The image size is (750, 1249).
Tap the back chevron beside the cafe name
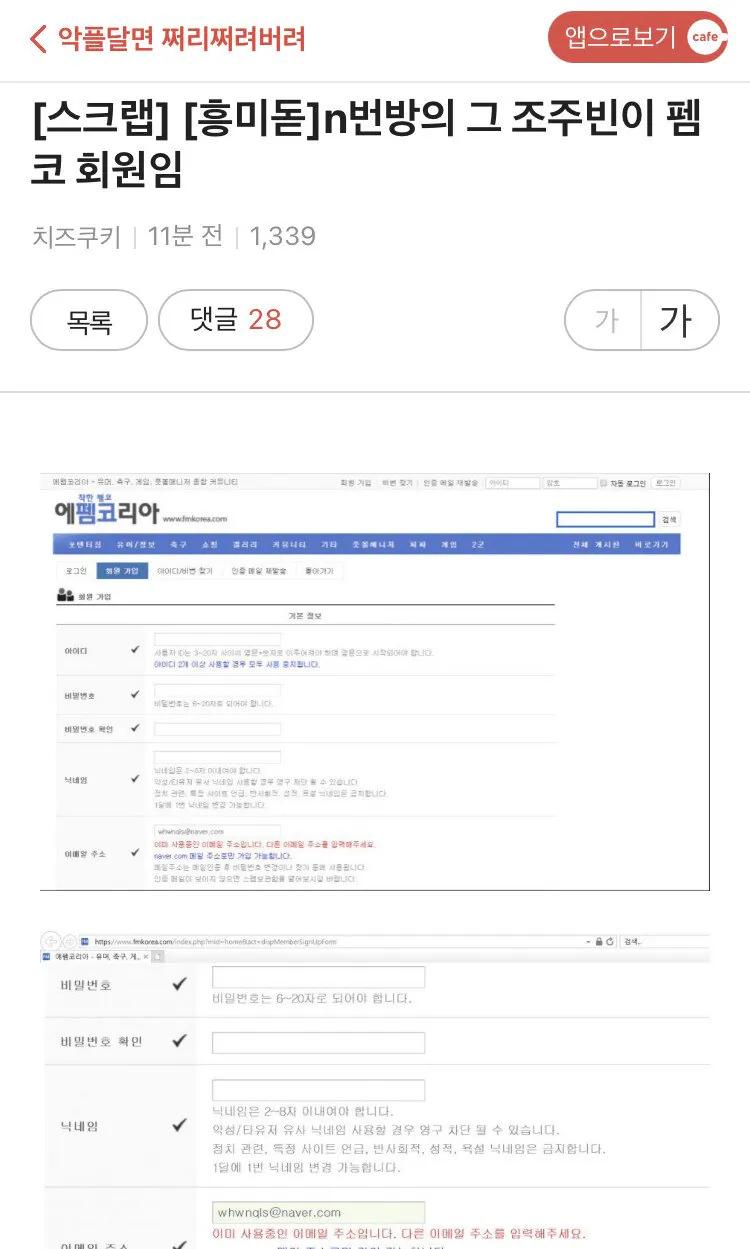[x=39, y=39]
